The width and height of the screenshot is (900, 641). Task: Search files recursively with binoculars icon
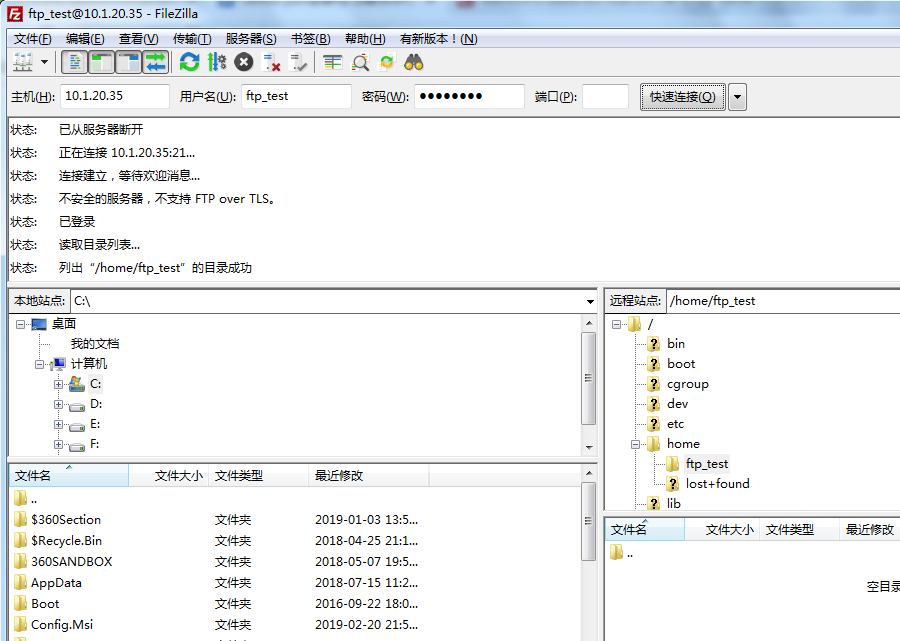click(x=414, y=62)
